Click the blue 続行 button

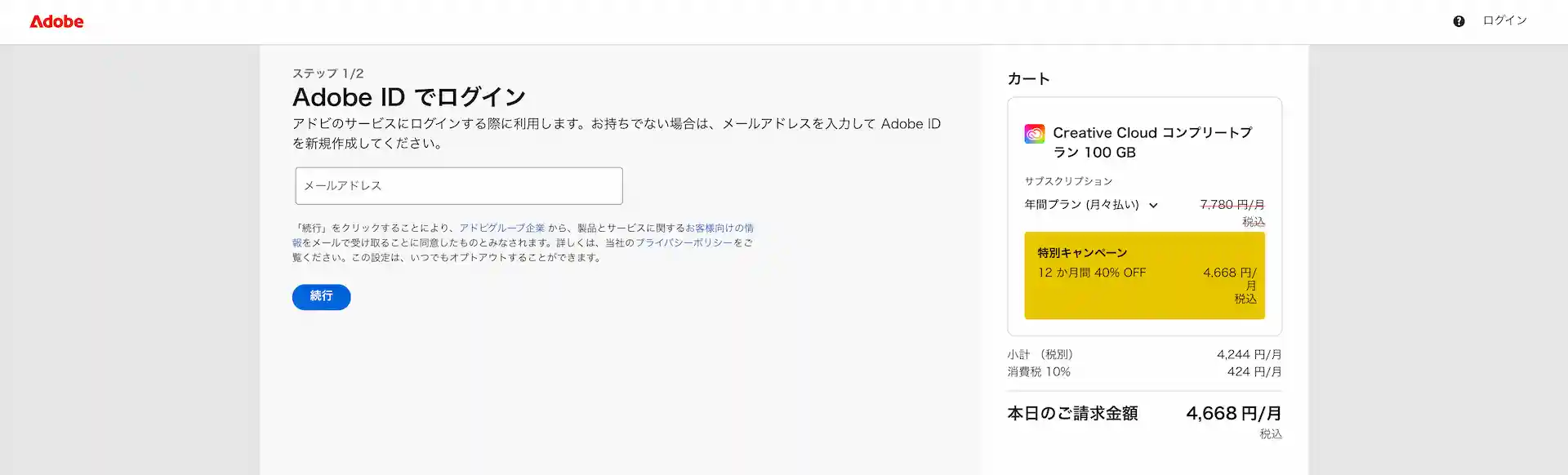tap(322, 296)
